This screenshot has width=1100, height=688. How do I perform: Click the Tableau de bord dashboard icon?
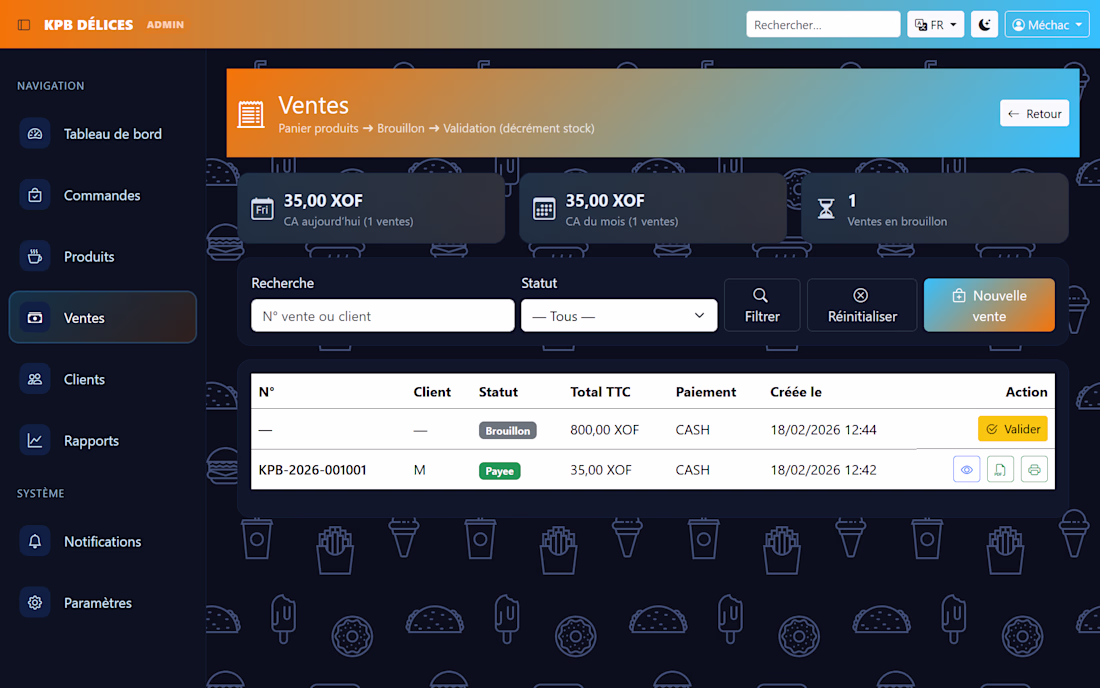[35, 134]
